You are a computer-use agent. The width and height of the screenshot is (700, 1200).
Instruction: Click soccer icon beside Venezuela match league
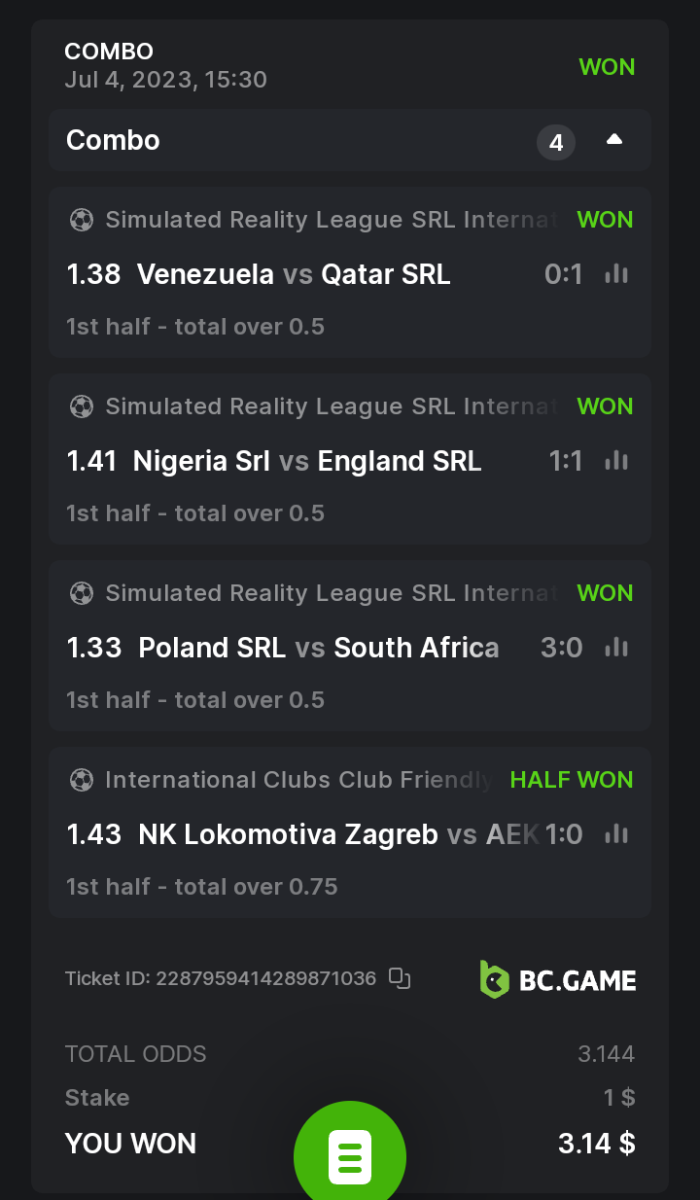point(81,220)
